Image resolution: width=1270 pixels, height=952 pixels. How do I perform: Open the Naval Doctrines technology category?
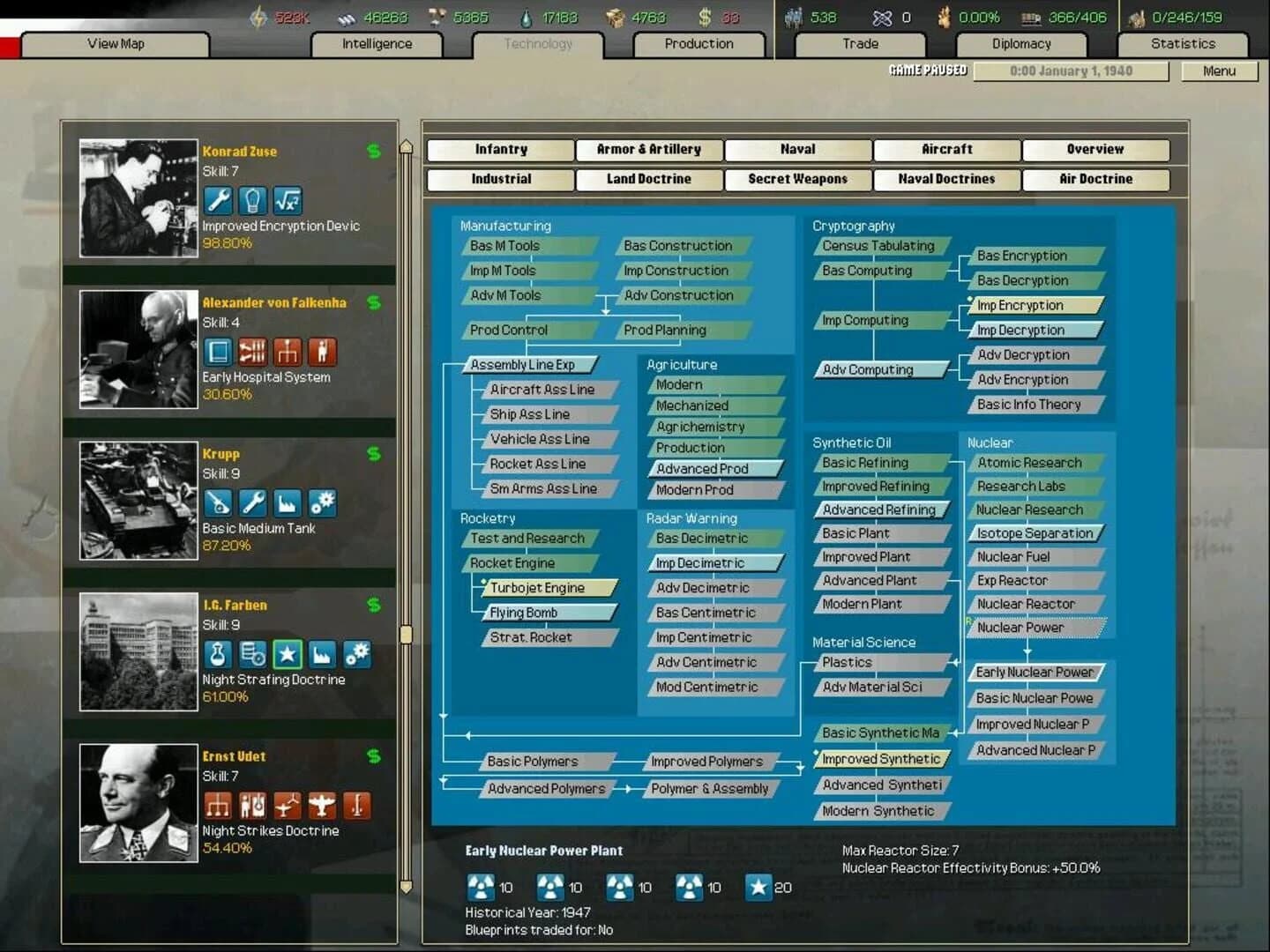(x=946, y=180)
